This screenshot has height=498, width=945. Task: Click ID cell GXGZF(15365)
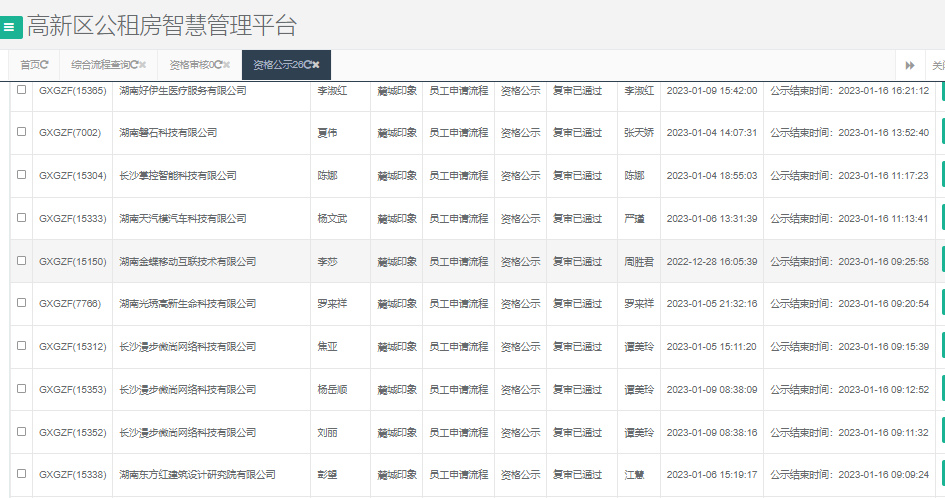pyautogui.click(x=72, y=90)
